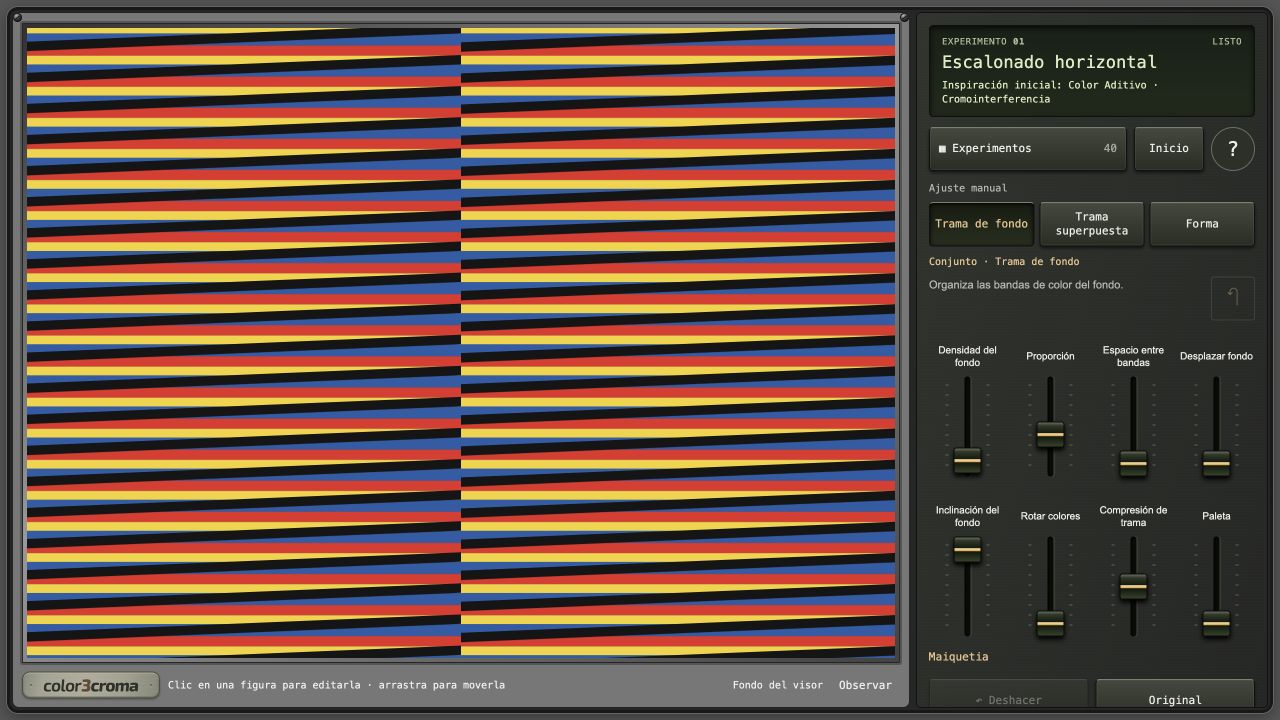
Task: Click the Compresión de trama slider knob
Action: (1133, 586)
